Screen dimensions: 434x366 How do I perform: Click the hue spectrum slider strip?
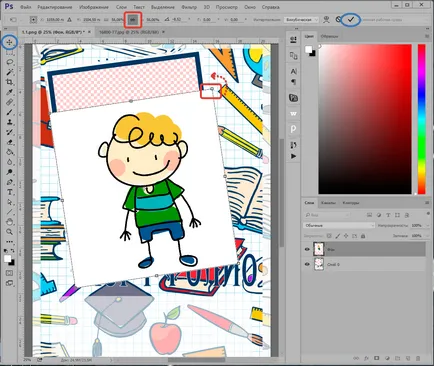[422, 119]
